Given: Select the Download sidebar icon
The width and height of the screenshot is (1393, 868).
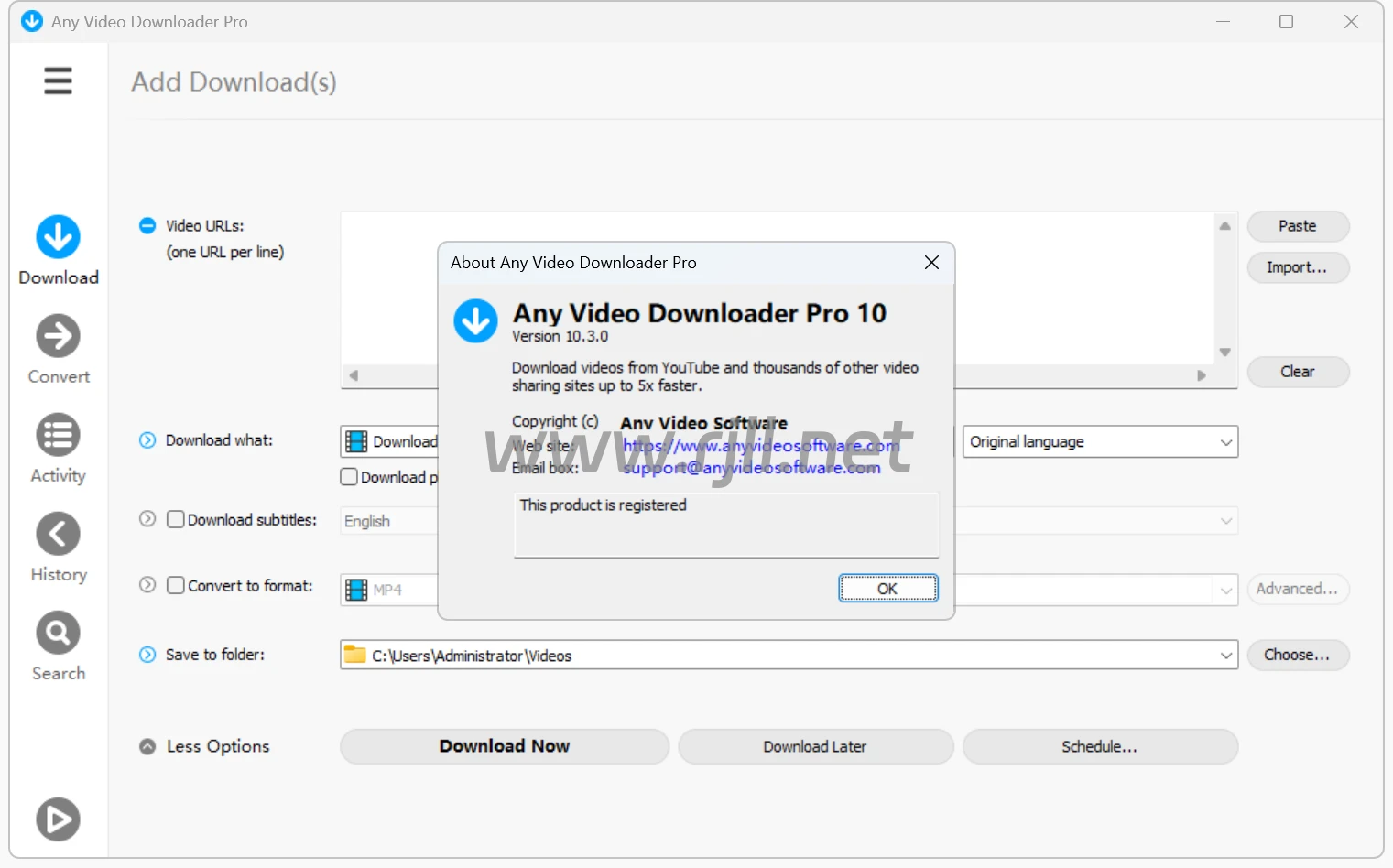Looking at the screenshot, I should [x=58, y=238].
